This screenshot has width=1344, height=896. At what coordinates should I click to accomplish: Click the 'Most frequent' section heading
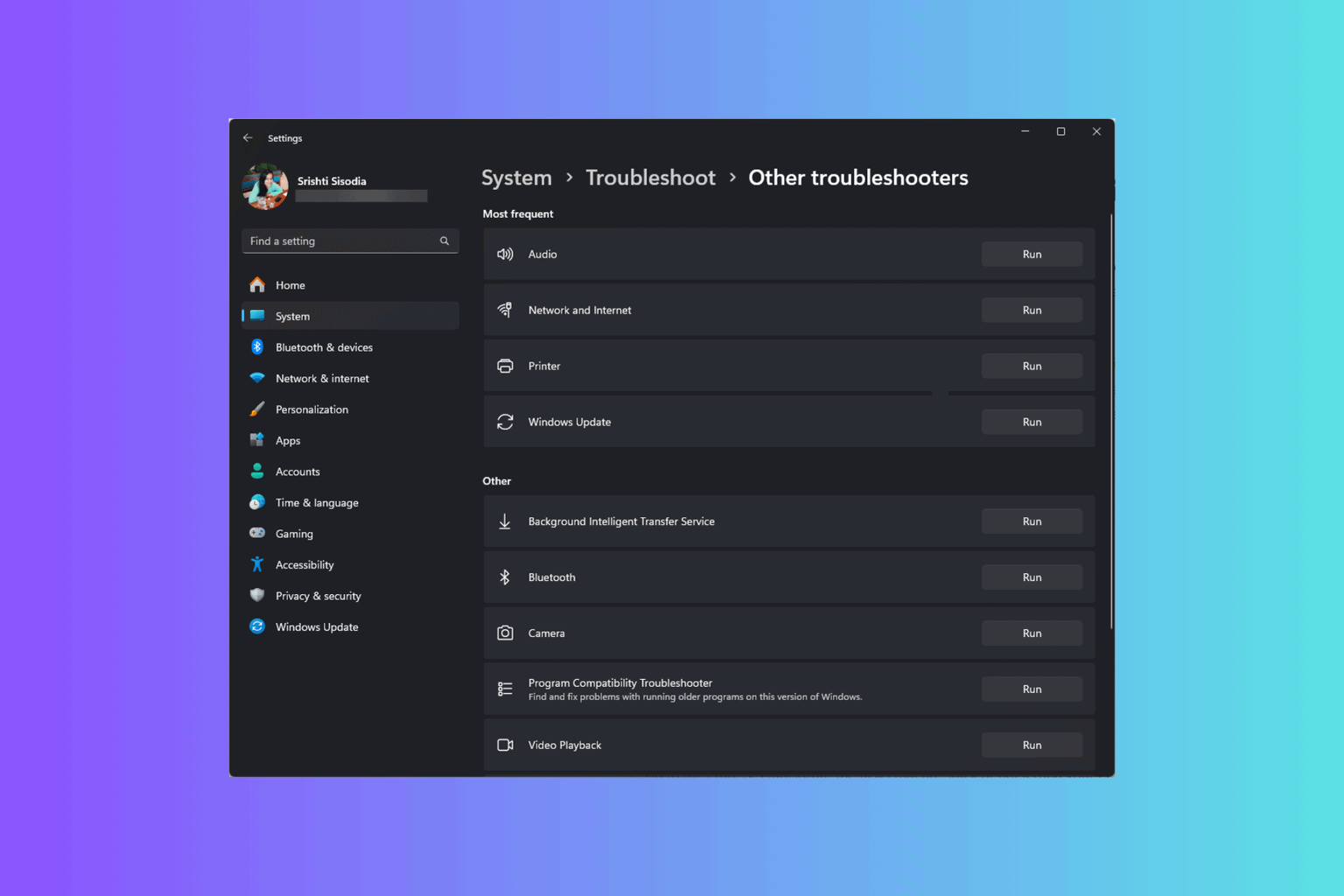point(518,213)
